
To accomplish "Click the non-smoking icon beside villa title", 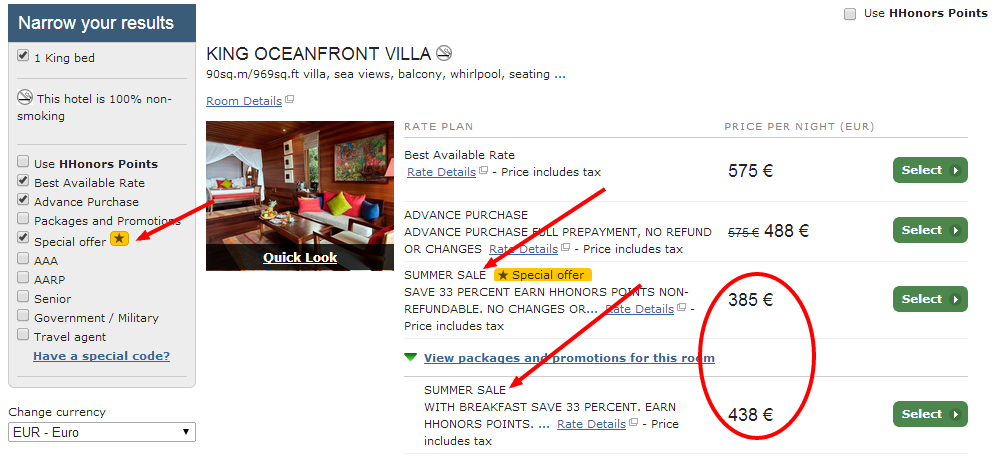I will tap(444, 53).
